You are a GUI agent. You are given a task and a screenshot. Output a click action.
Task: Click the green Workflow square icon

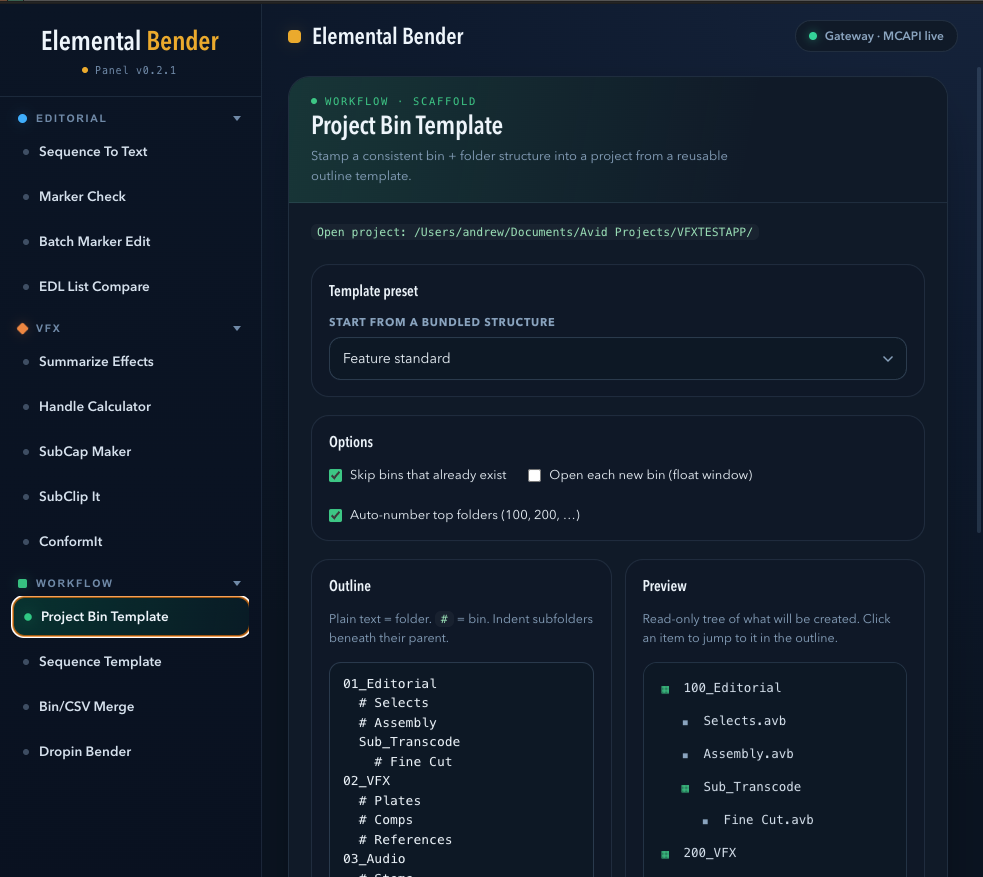(23, 584)
